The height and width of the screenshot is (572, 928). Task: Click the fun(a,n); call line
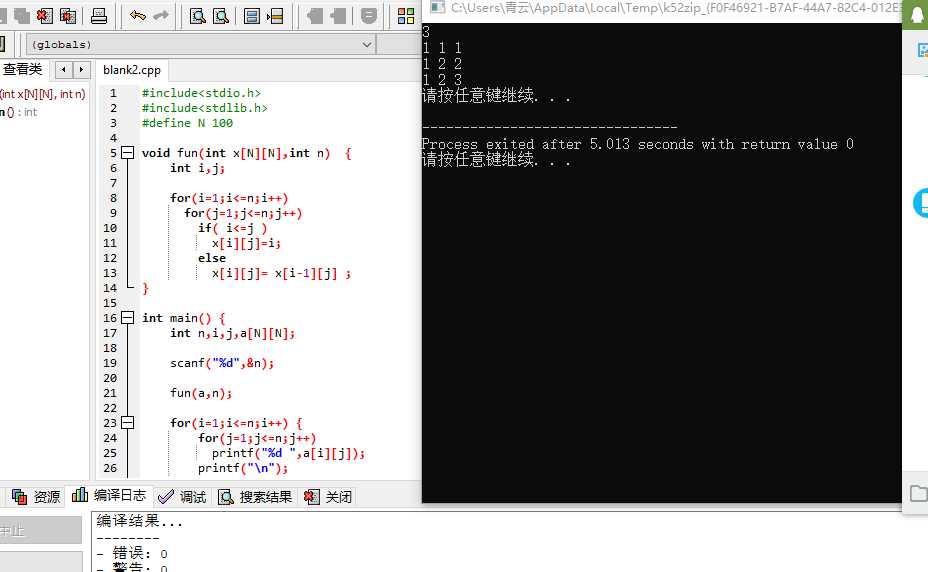201,393
